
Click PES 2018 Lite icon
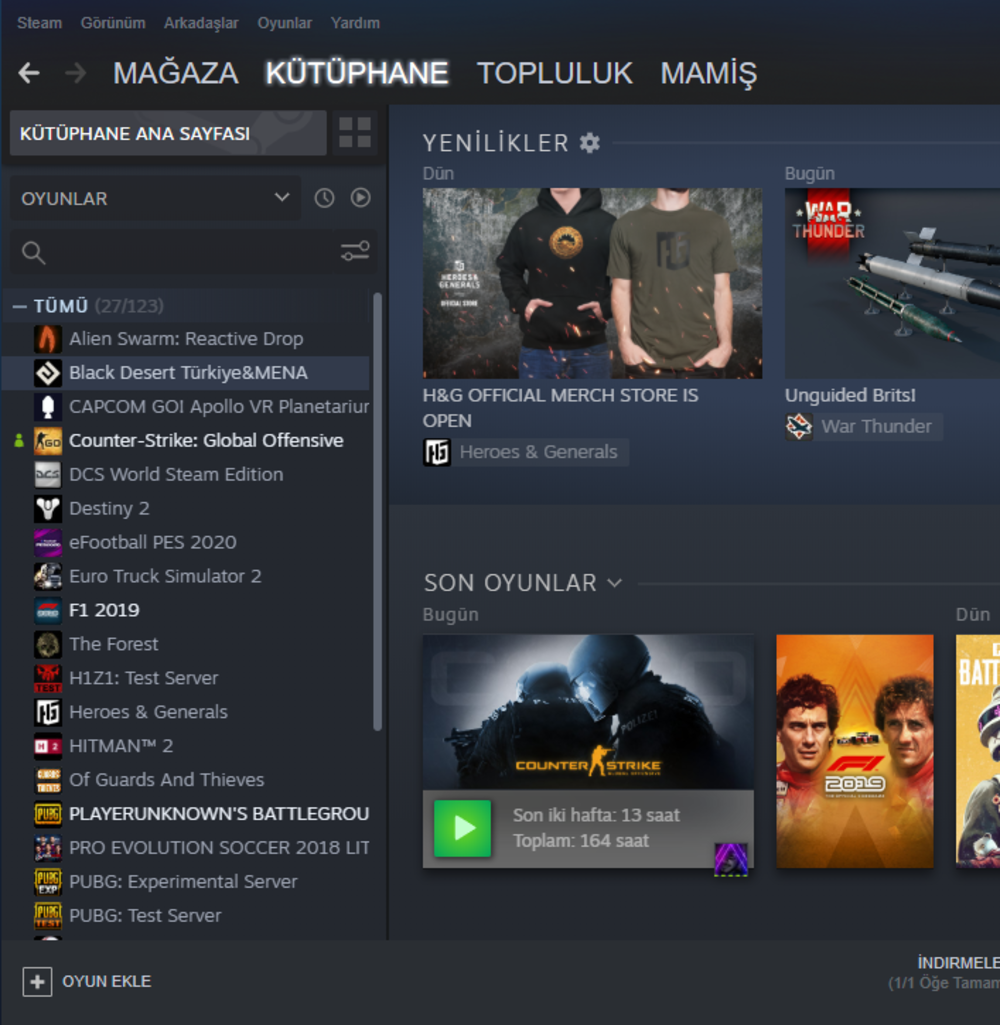(x=48, y=848)
